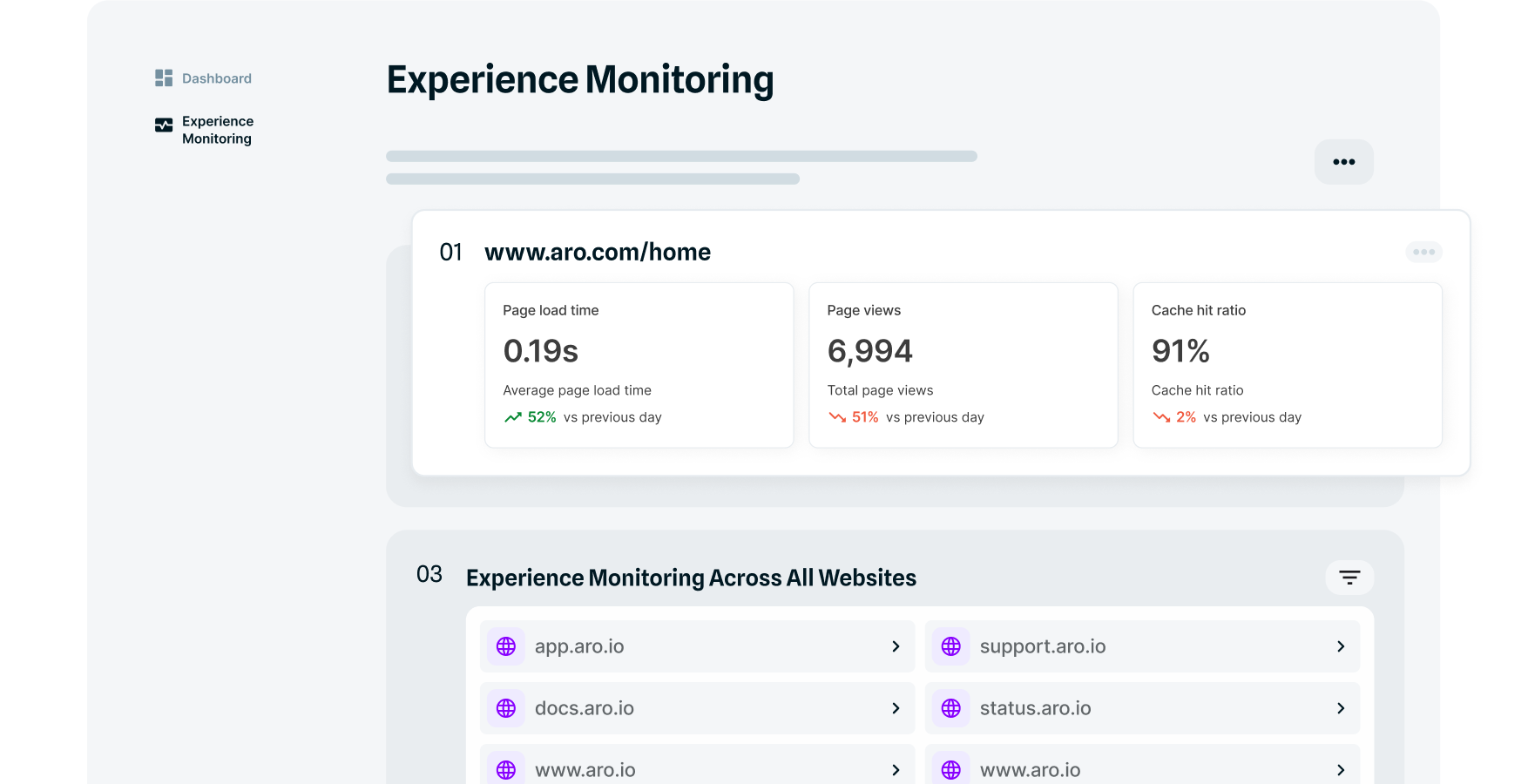Open the support.aro.io website link

pos(1043,646)
